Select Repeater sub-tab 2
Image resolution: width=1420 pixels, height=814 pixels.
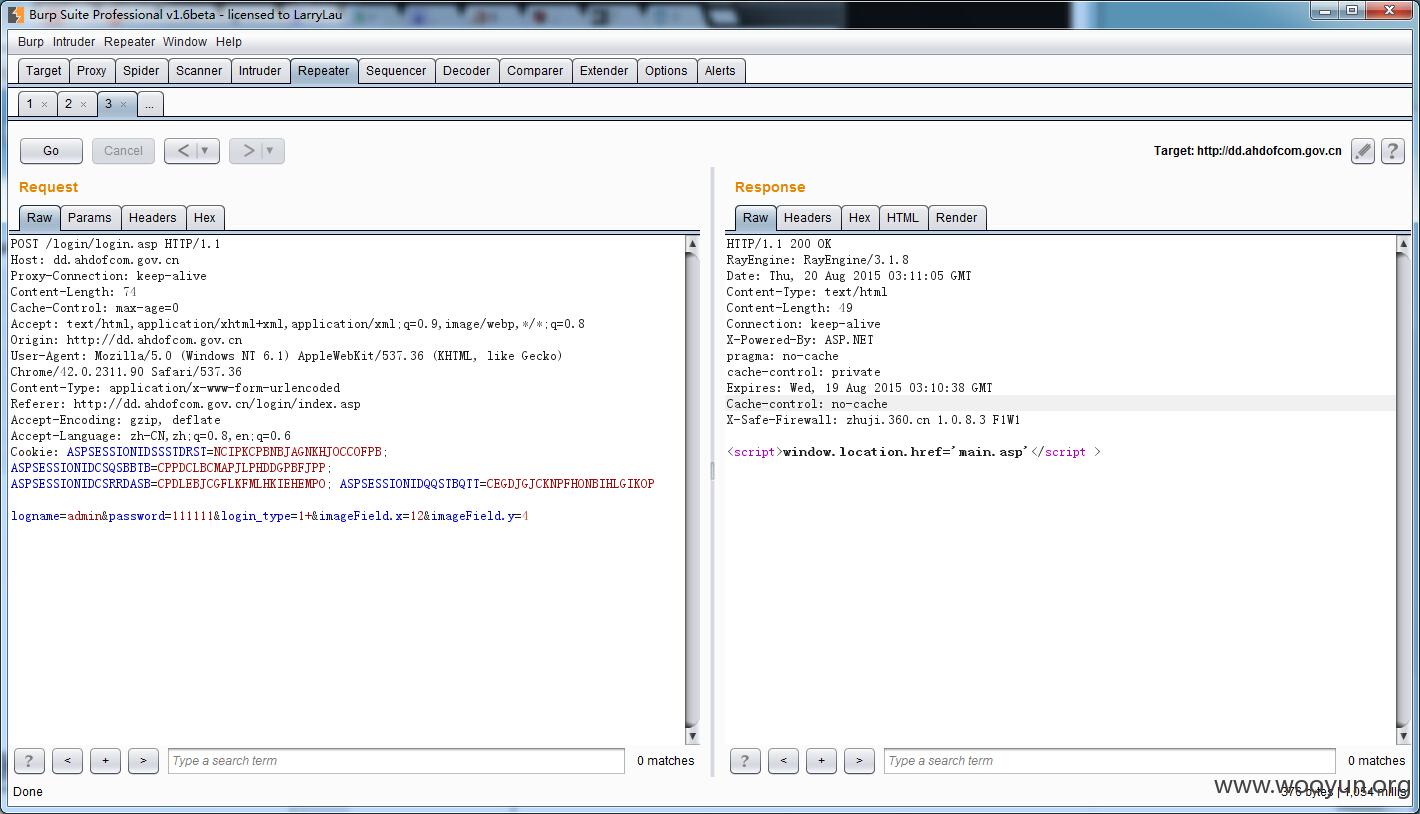point(68,104)
